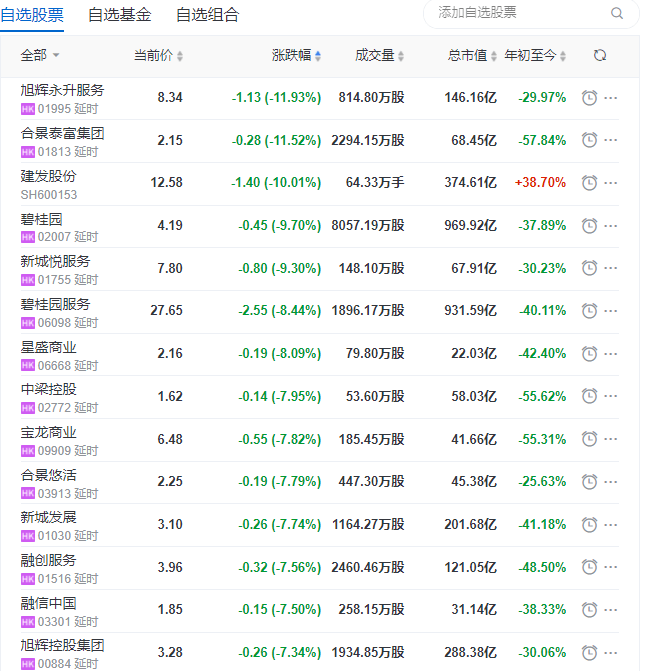Open more options for 新城发展 row
The height and width of the screenshot is (671, 650).
coord(611,524)
